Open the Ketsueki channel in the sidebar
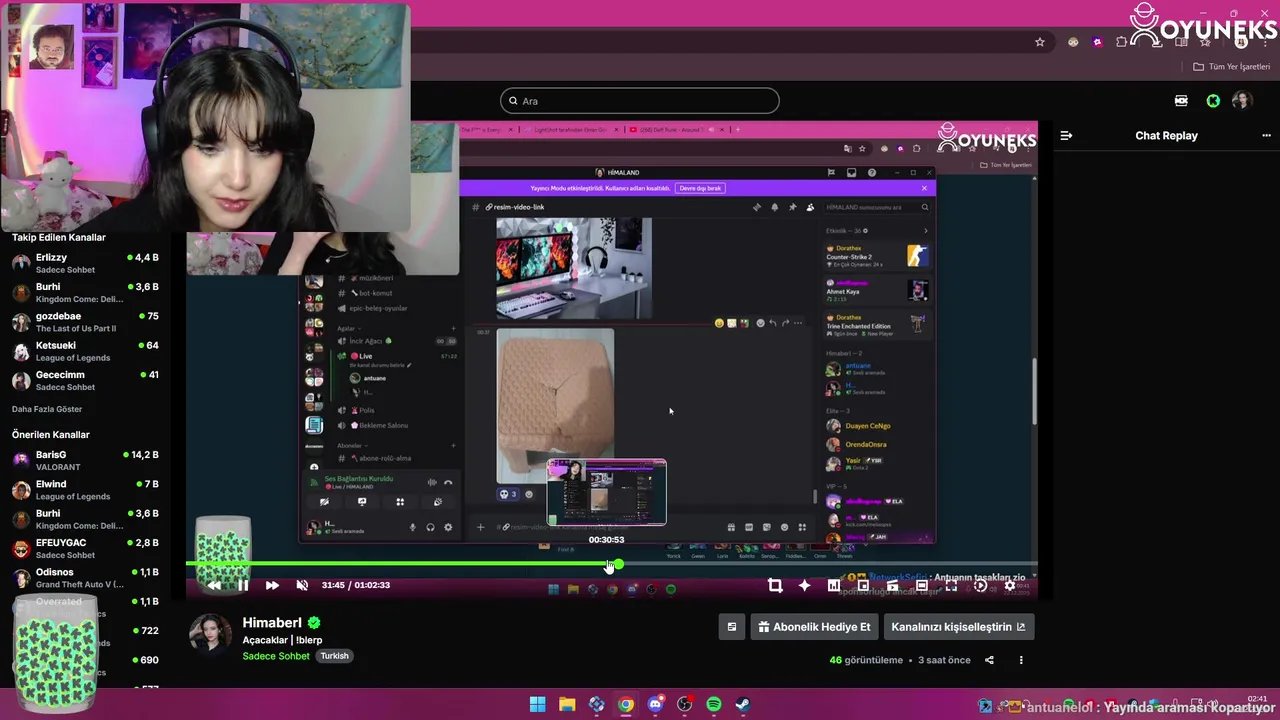Image resolution: width=1280 pixels, height=720 pixels. point(85,351)
